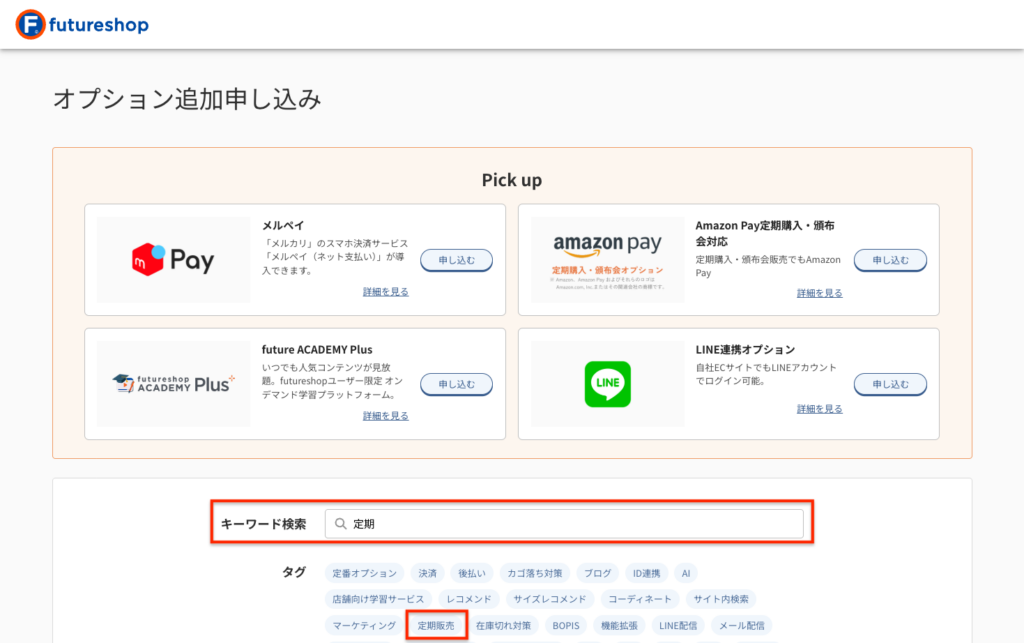The image size is (1024, 643).
Task: Click the search magnifier icon
Action: 340,524
